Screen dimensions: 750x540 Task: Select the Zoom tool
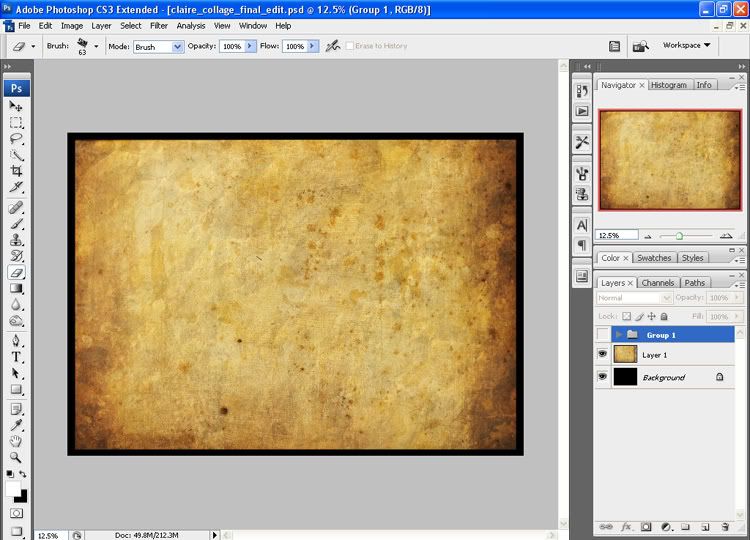click(x=16, y=457)
